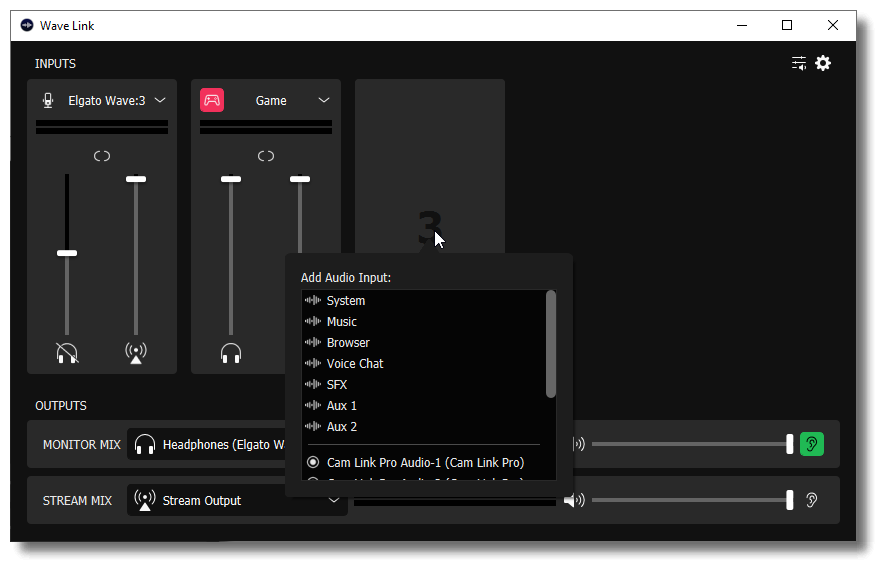877x562 pixels.
Task: Open the mixer options sliders icon
Action: coord(799,63)
